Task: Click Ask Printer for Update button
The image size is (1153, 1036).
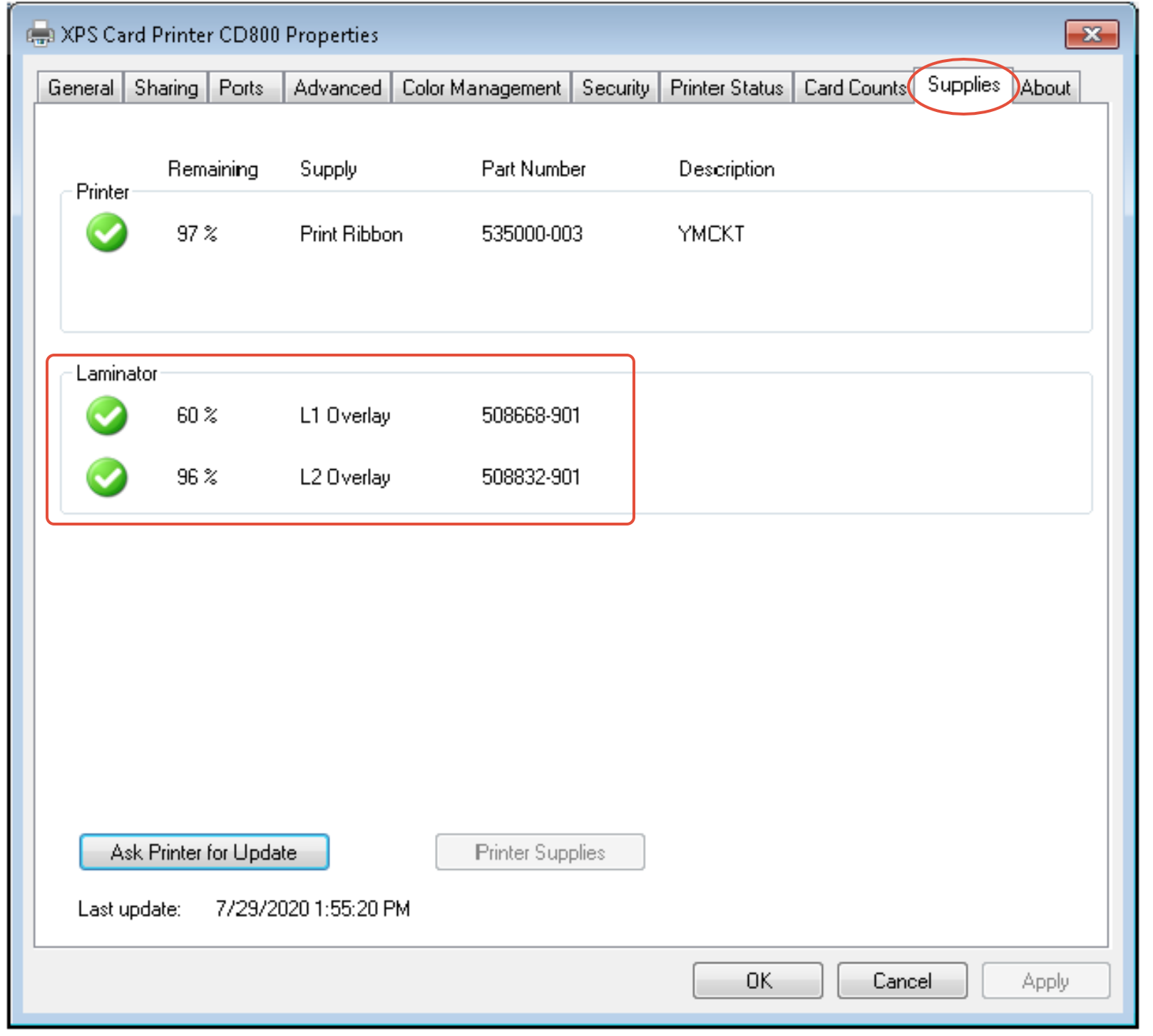Action: 204,852
